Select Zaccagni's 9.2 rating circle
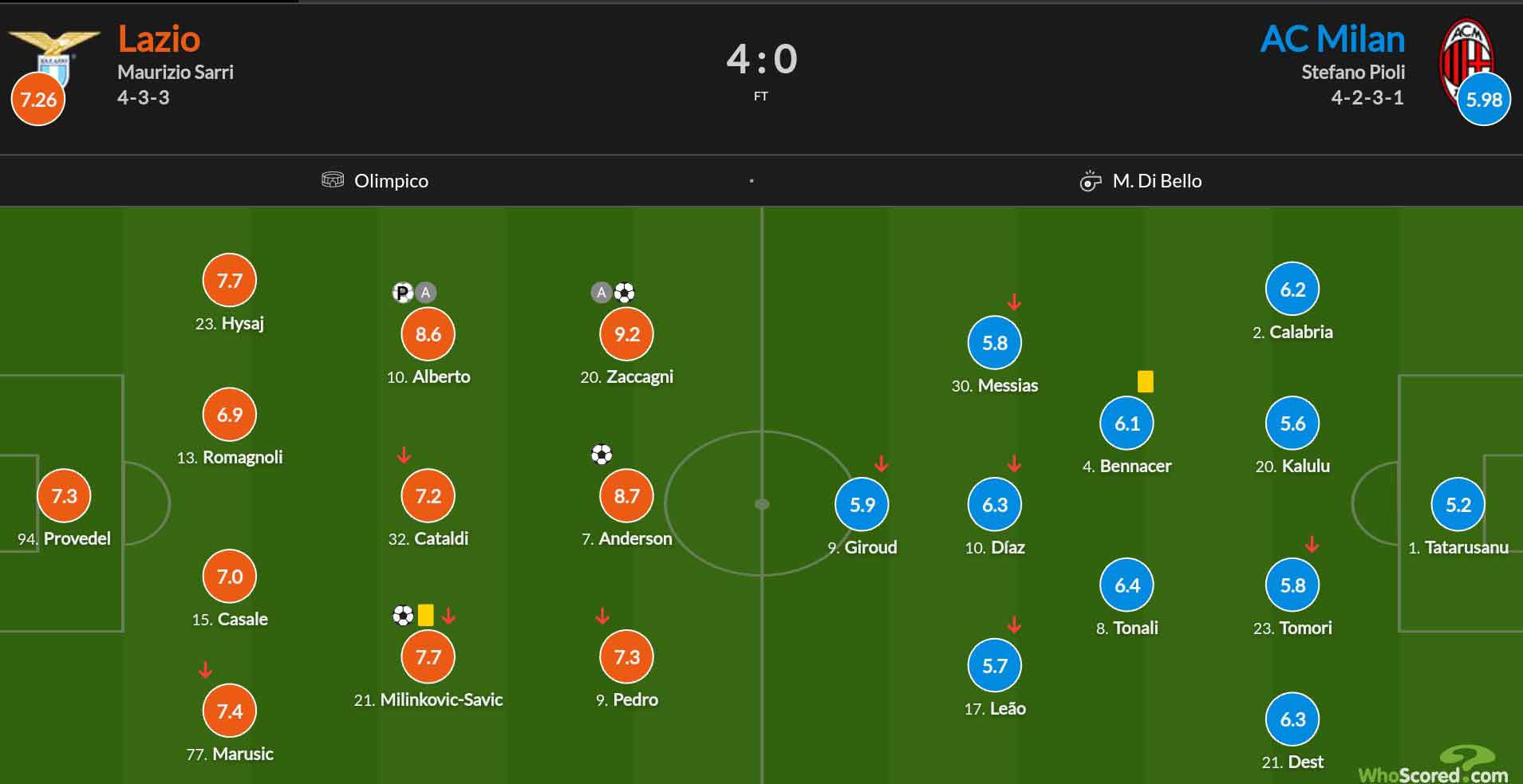 coord(626,334)
